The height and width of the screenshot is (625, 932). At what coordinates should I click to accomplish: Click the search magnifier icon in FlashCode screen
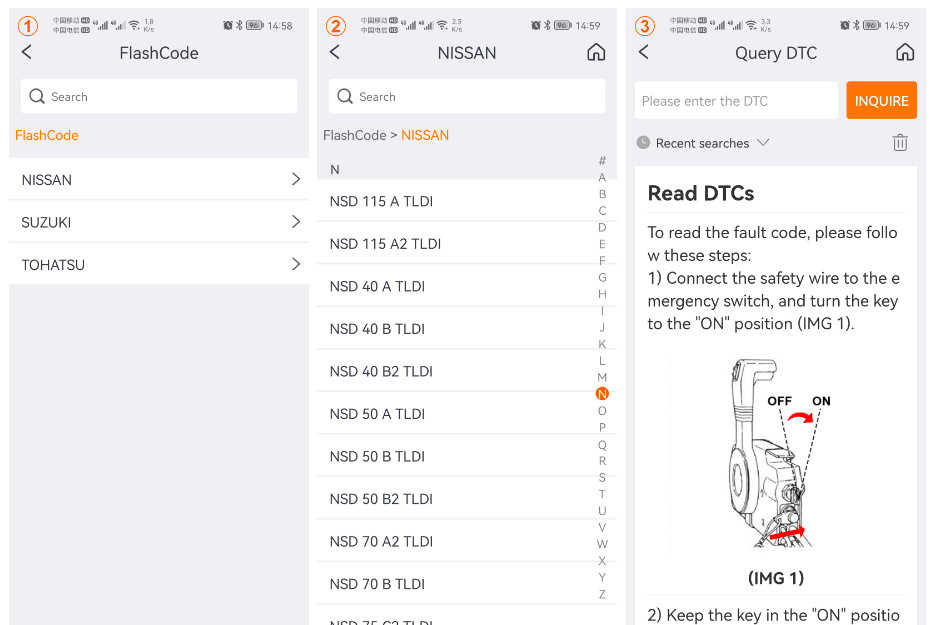[37, 96]
